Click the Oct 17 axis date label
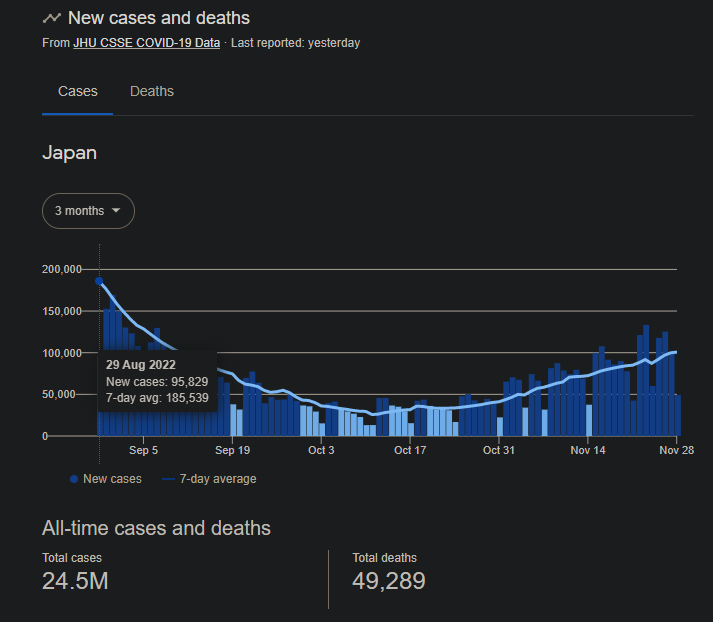This screenshot has width=713, height=622. 410,450
